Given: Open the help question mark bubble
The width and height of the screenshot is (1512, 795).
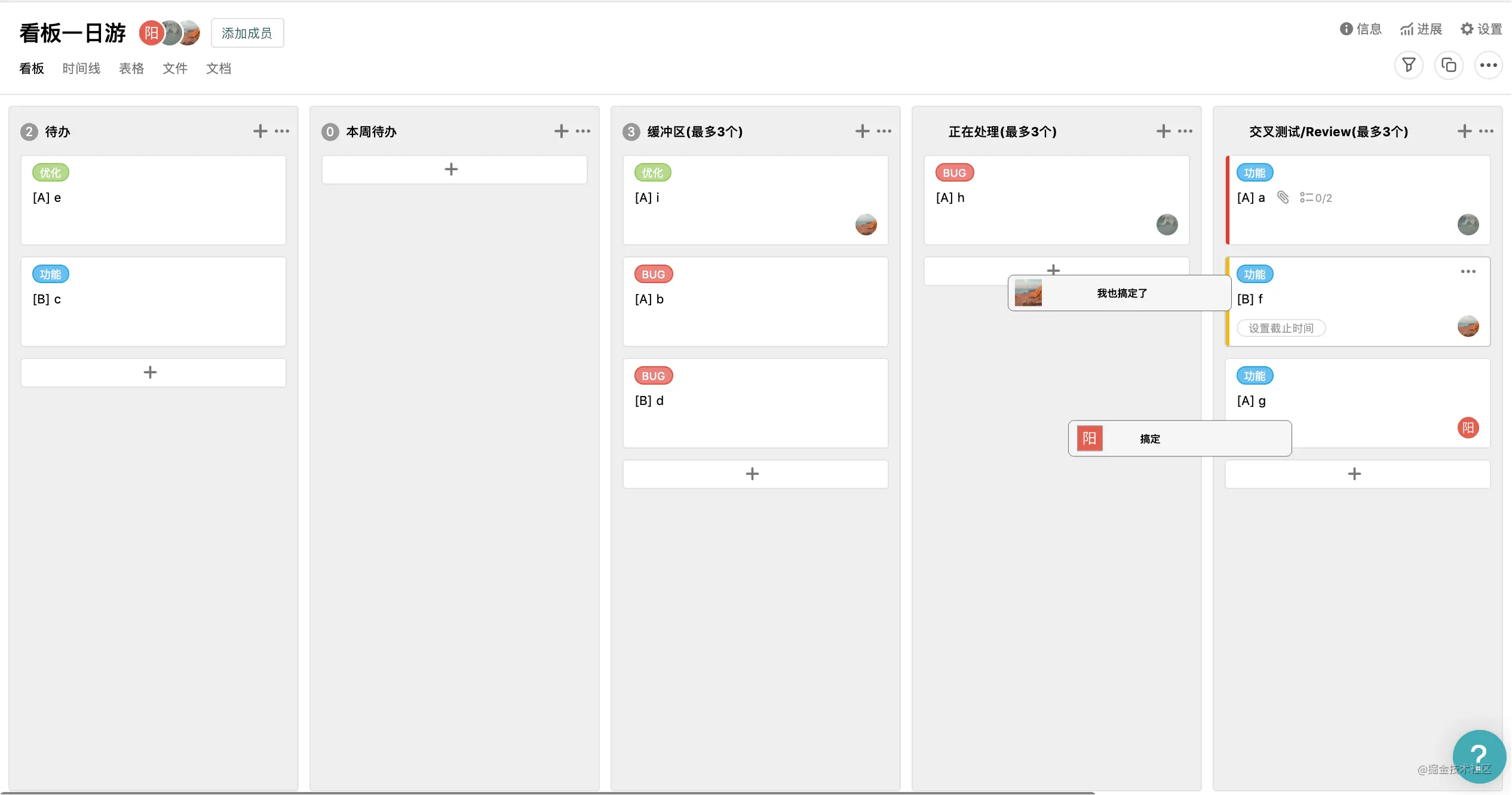Looking at the screenshot, I should 1479,755.
